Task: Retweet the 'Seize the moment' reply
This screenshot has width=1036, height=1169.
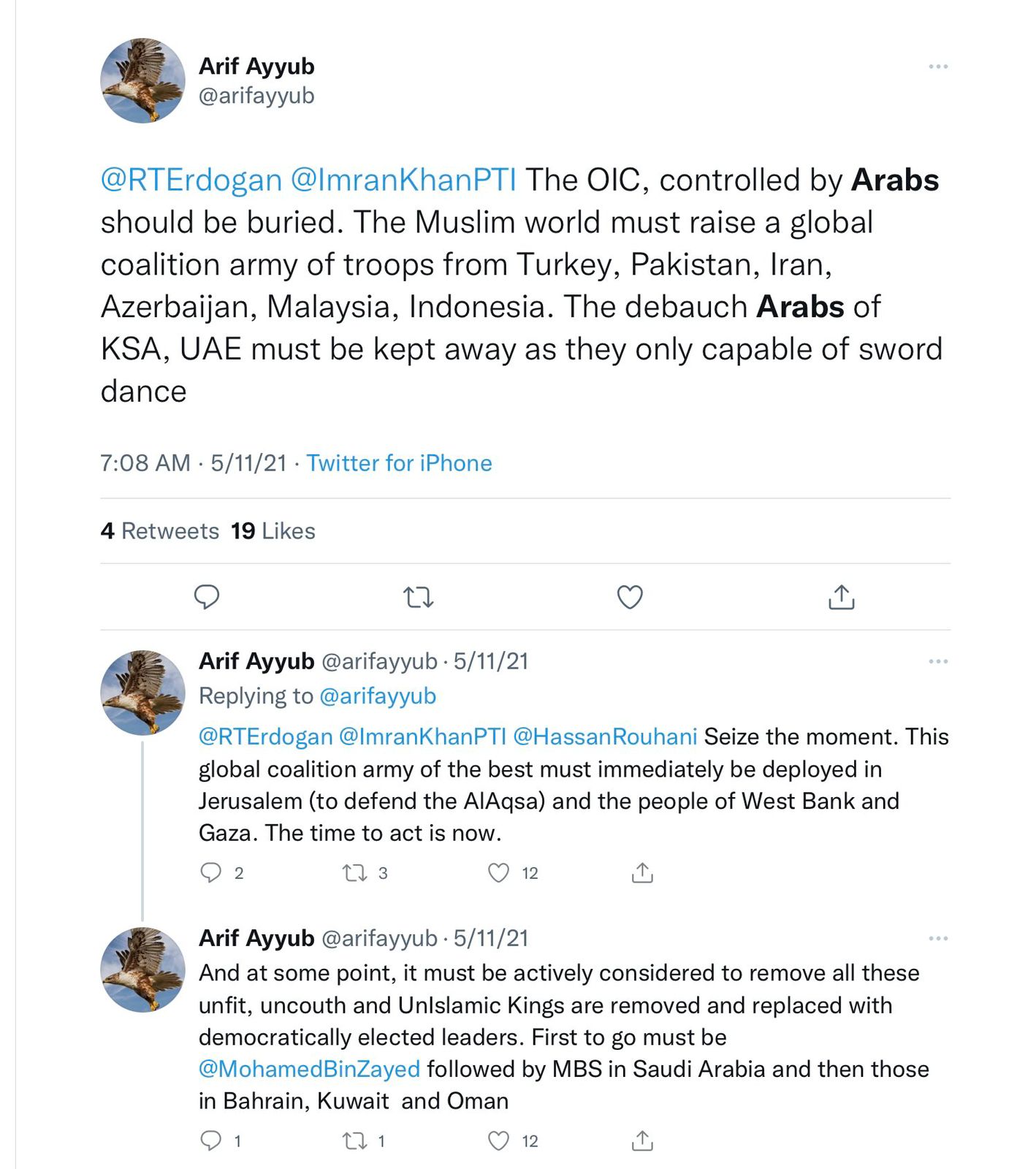Action: [x=355, y=872]
